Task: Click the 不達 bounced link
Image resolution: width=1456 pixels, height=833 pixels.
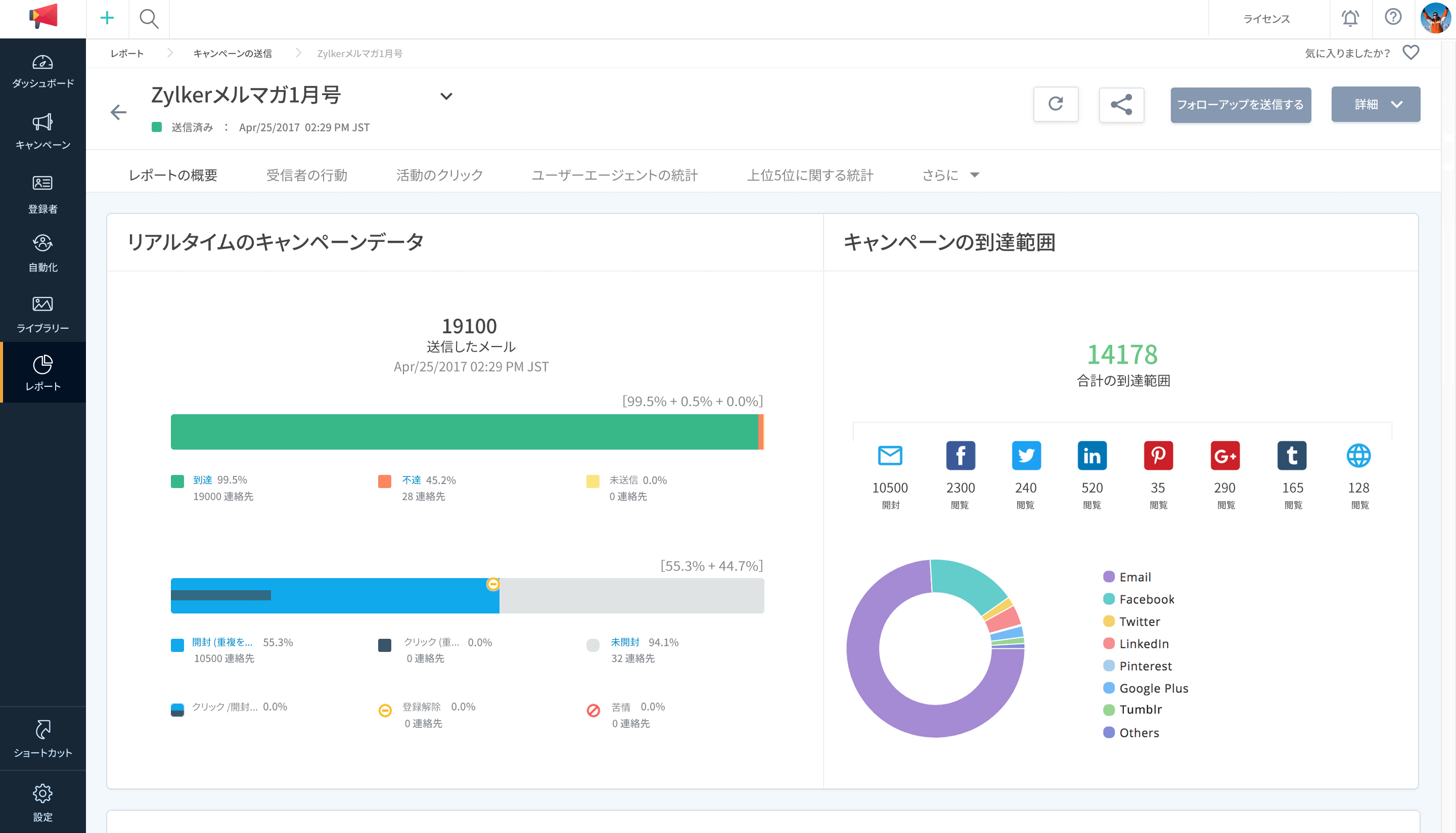Action: [x=411, y=479]
